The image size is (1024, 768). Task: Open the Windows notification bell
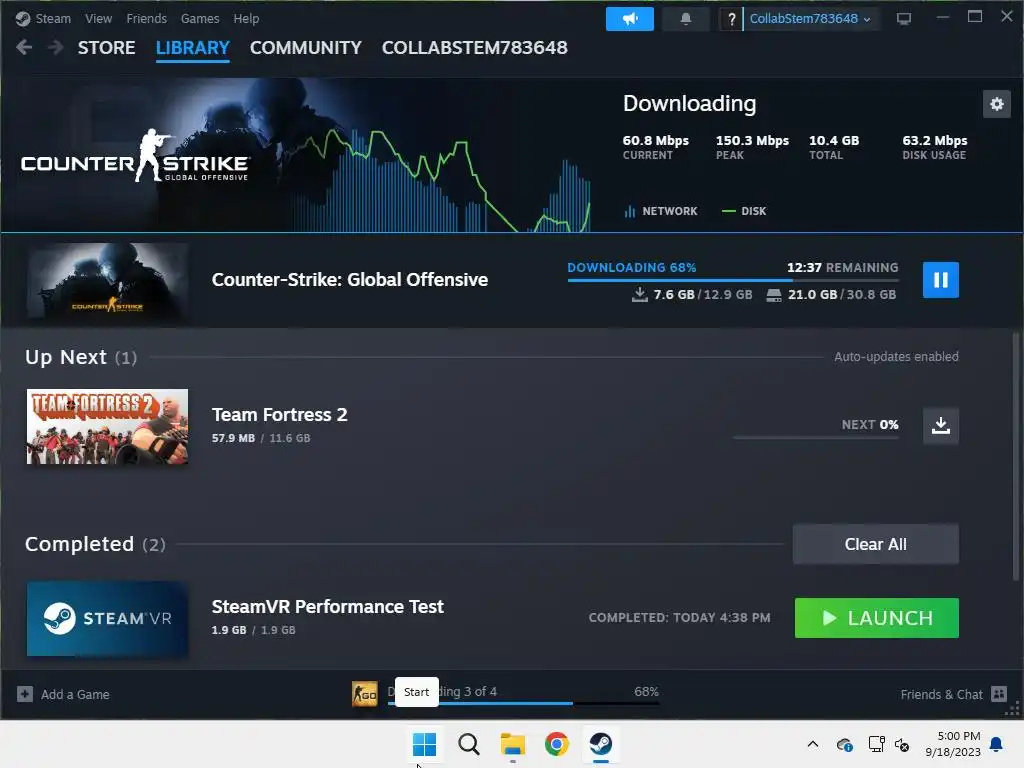point(997,744)
